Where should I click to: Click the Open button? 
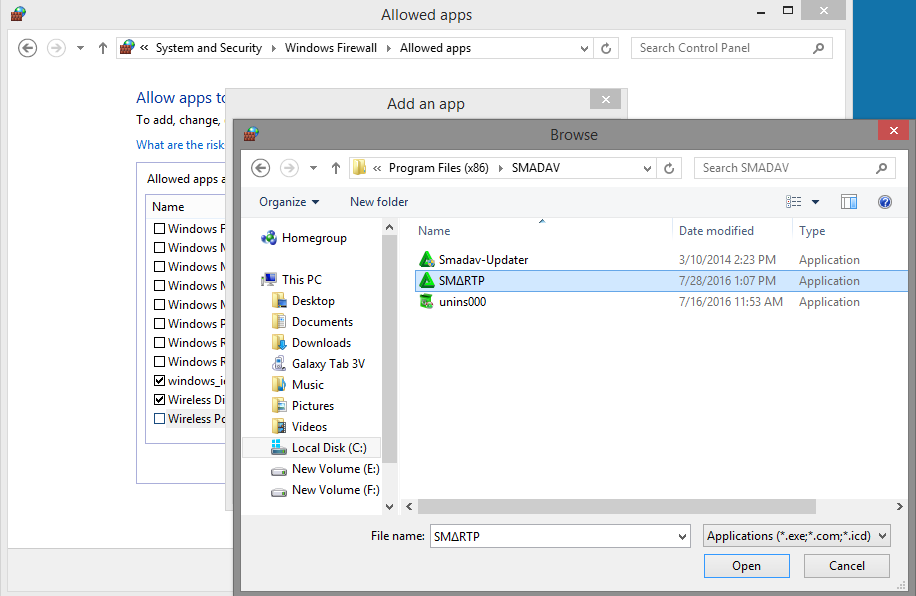747,566
